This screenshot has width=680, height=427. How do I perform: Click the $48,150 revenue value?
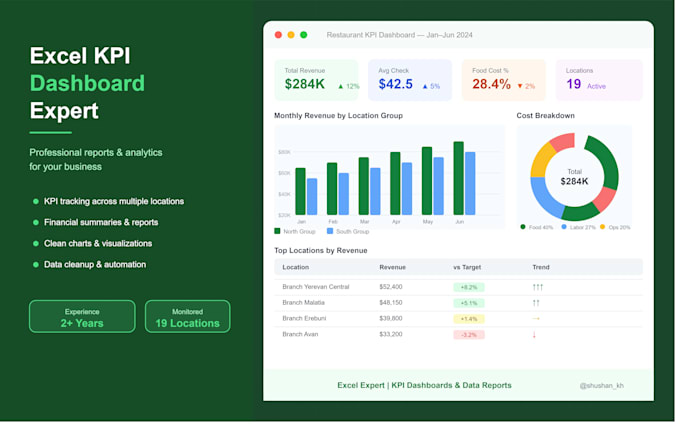coord(391,303)
